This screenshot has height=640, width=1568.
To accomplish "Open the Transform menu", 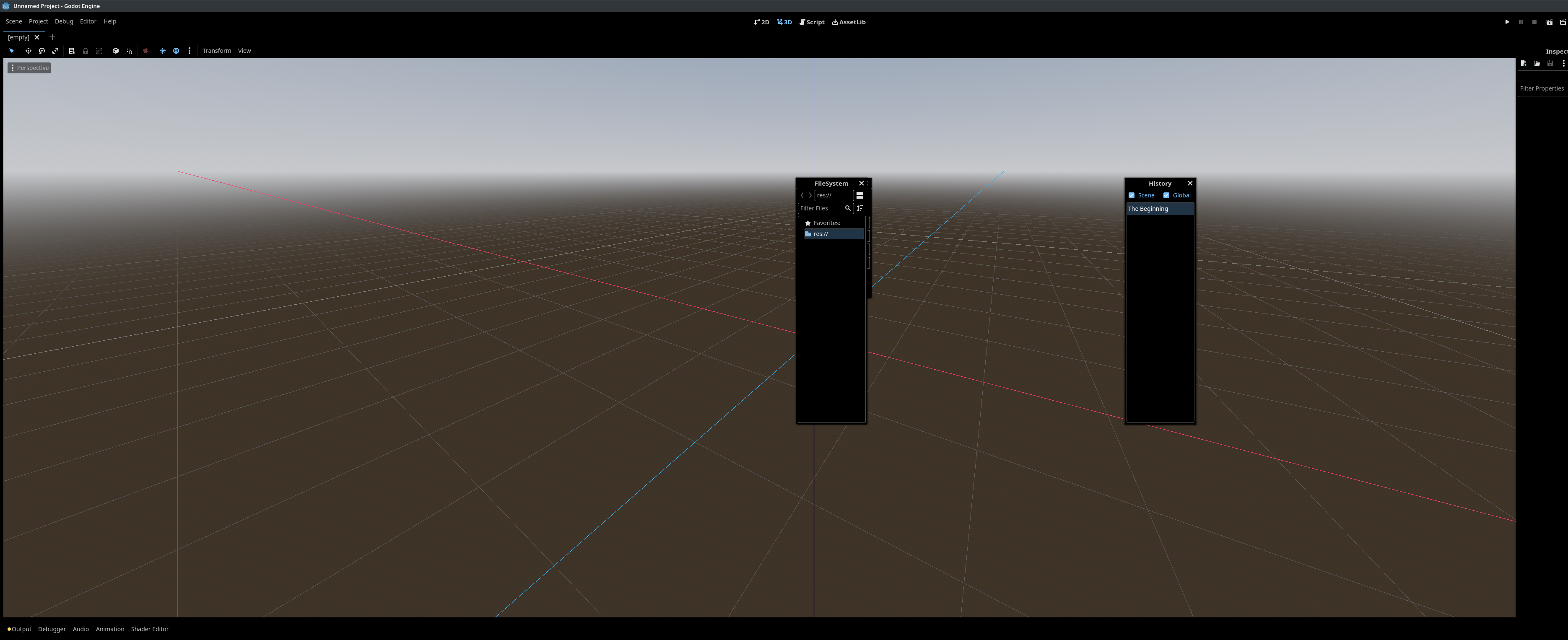I will [x=217, y=50].
